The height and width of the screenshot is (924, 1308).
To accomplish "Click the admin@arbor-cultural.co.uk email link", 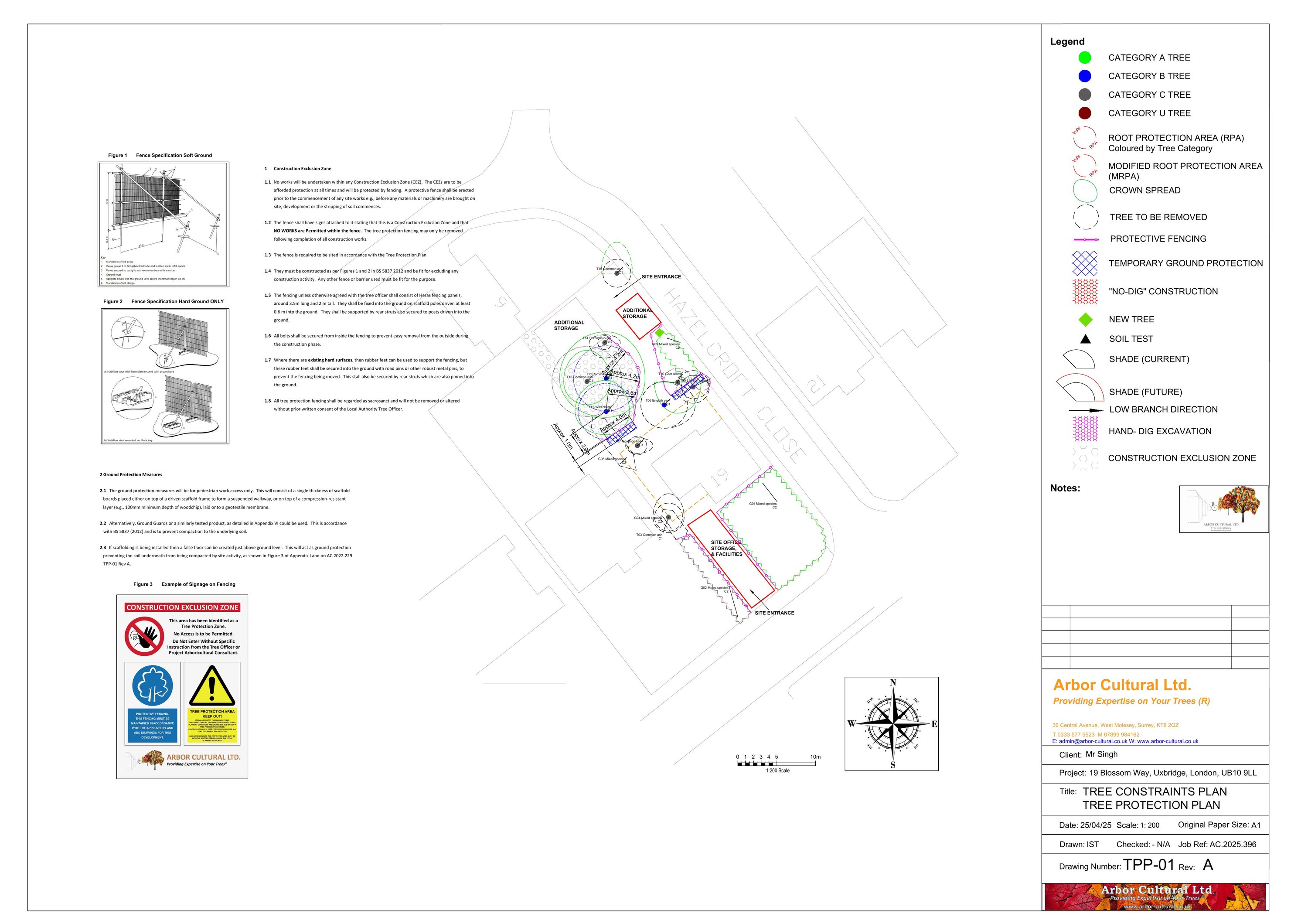I will (x=1093, y=741).
